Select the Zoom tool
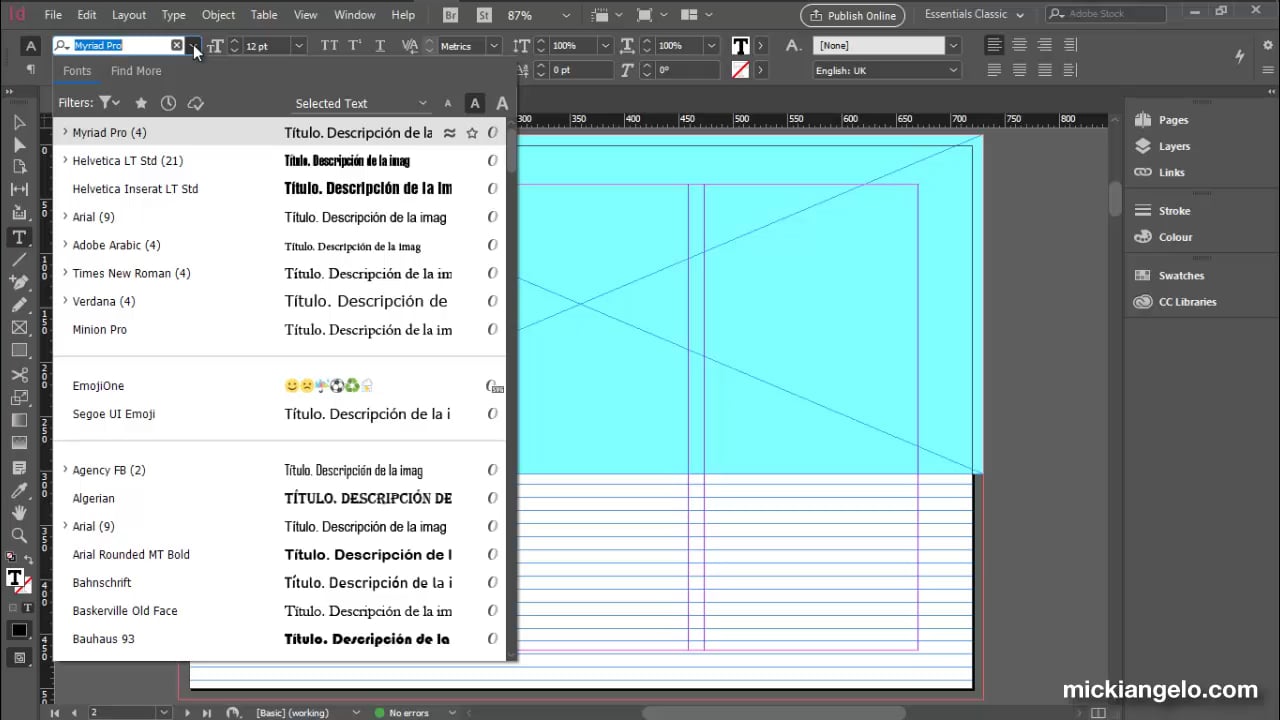The height and width of the screenshot is (720, 1280). tap(19, 536)
